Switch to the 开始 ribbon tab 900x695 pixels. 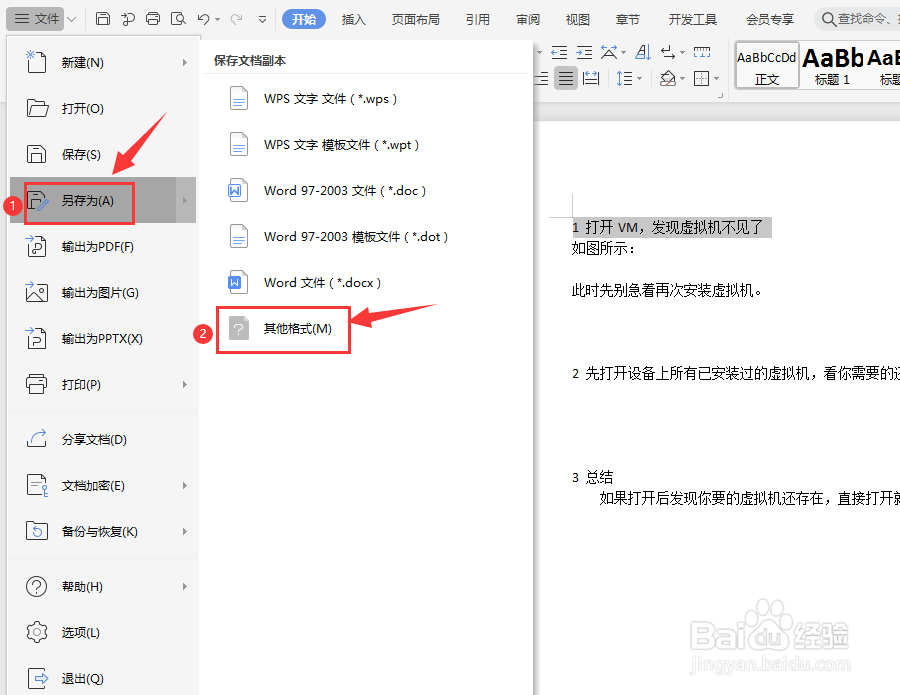304,19
